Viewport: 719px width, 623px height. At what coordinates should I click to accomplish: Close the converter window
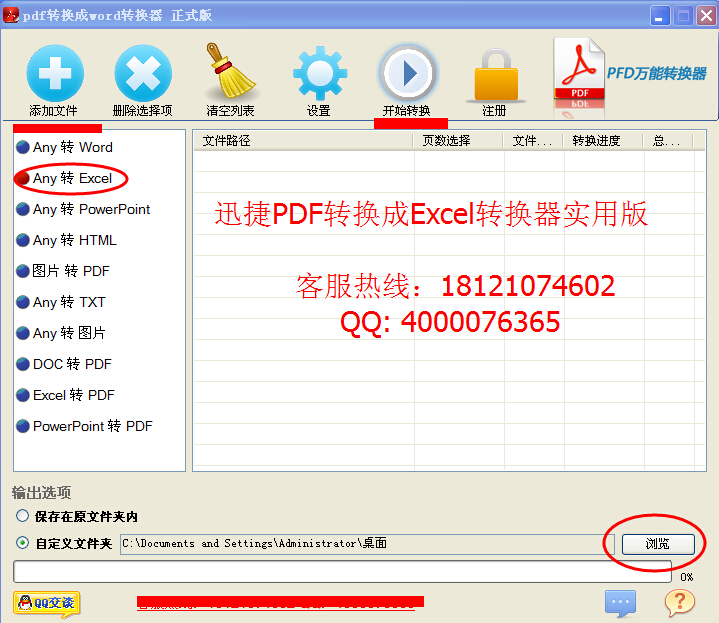coord(706,16)
